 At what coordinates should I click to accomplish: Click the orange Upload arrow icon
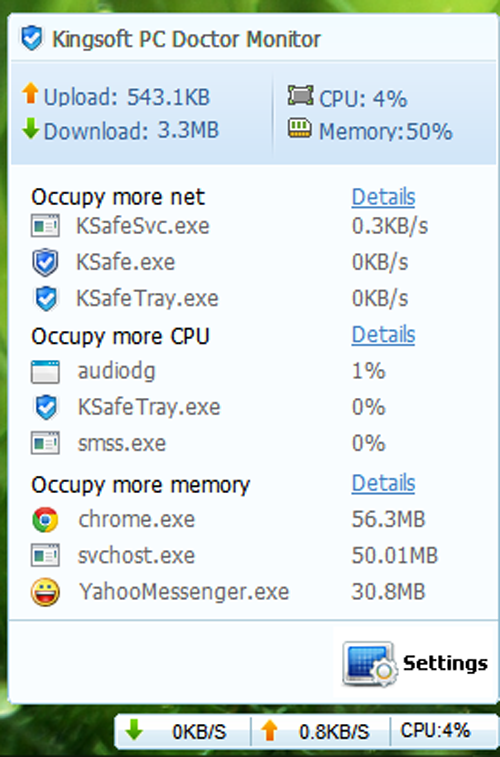point(30,93)
